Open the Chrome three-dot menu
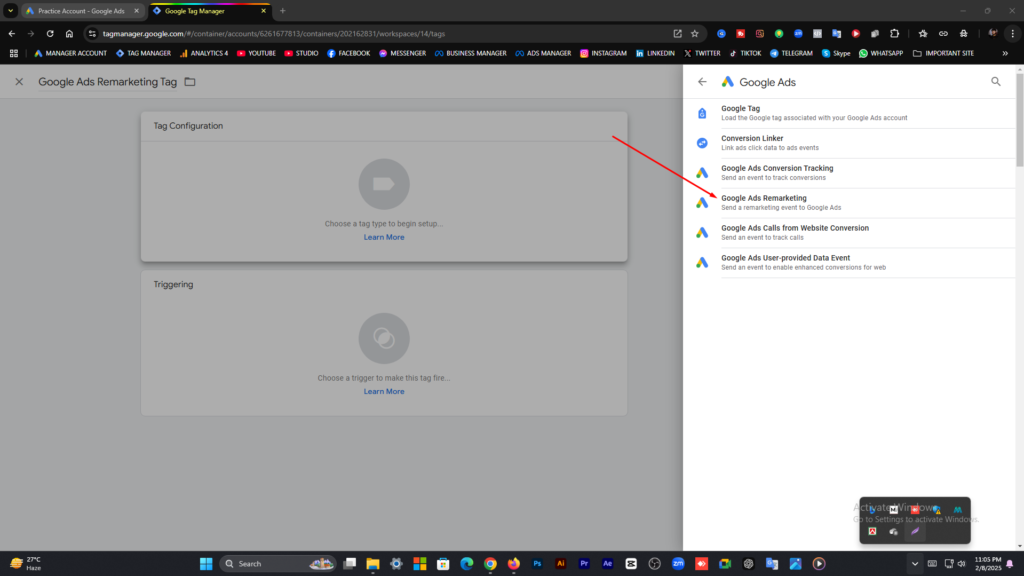Viewport: 1024px width, 576px height. click(1013, 33)
